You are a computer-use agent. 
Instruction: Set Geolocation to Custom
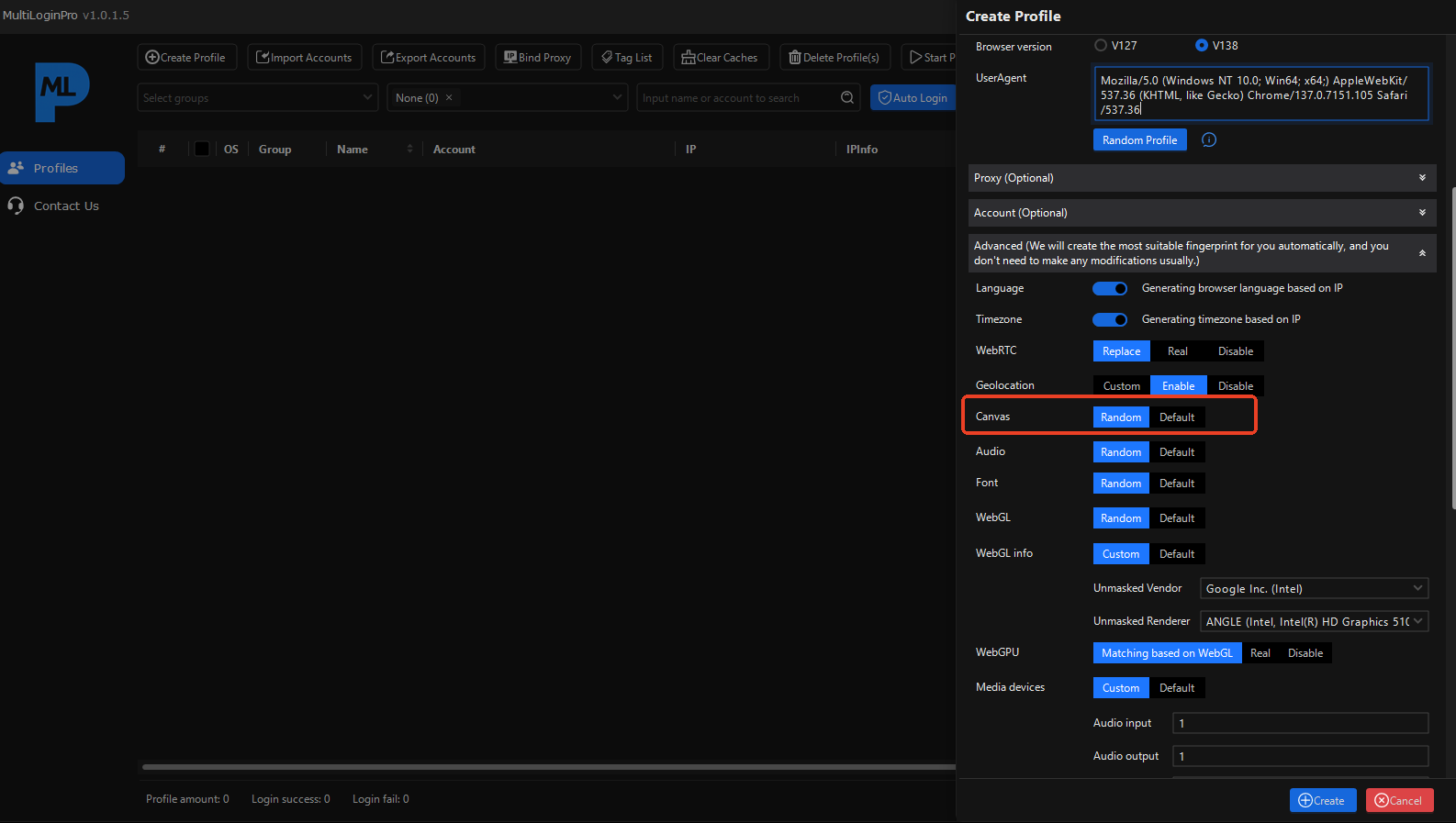pos(1121,385)
